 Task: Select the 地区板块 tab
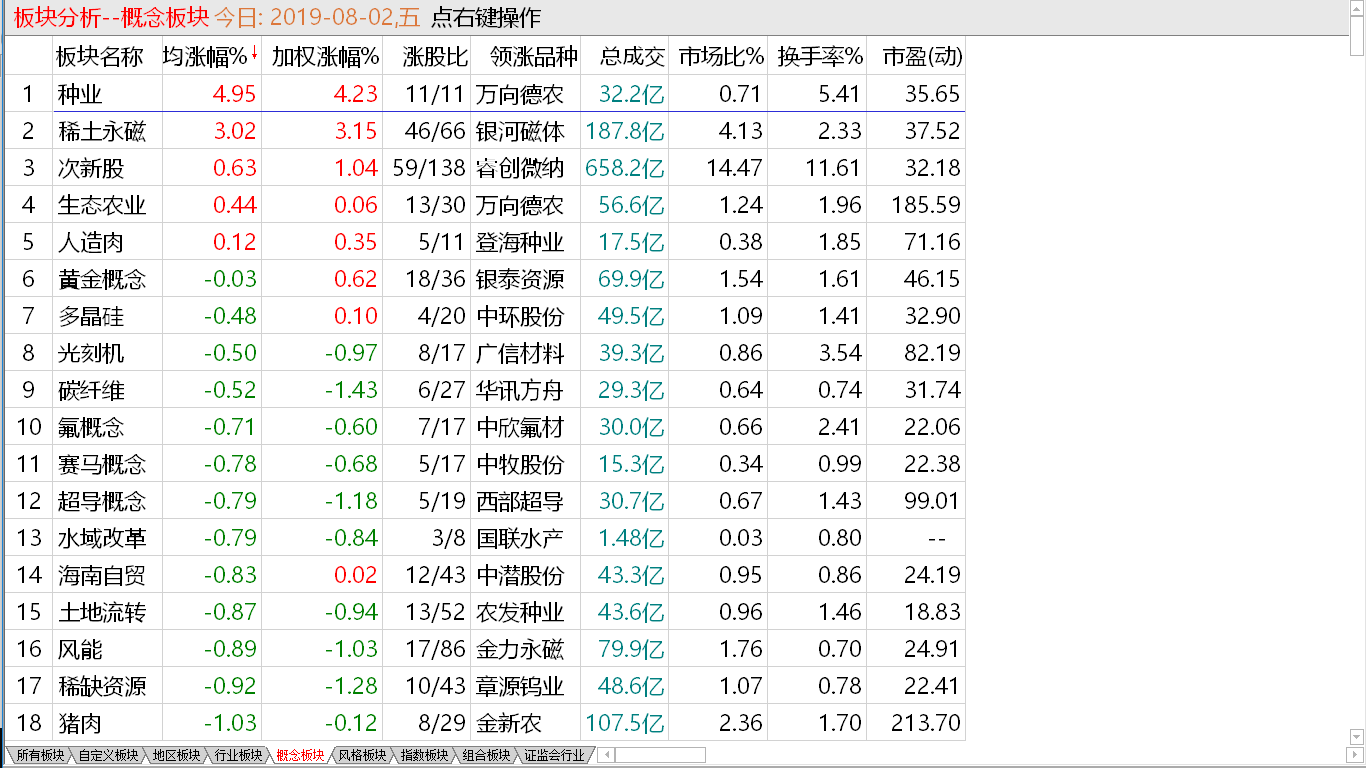176,755
